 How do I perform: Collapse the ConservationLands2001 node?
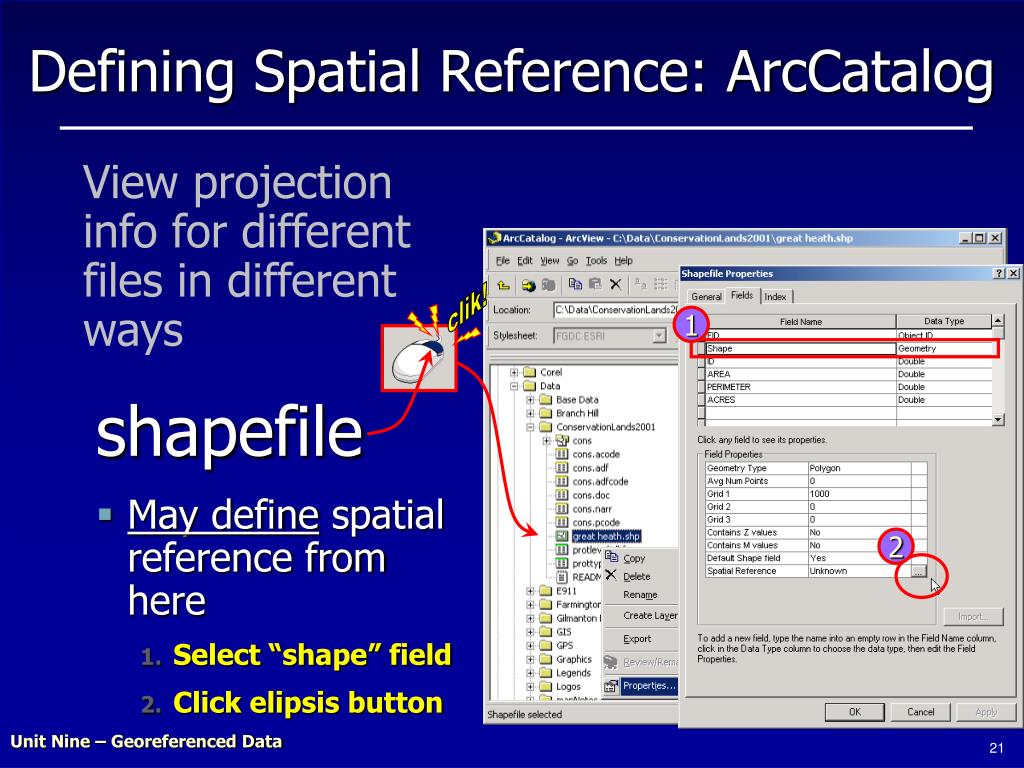[530, 427]
